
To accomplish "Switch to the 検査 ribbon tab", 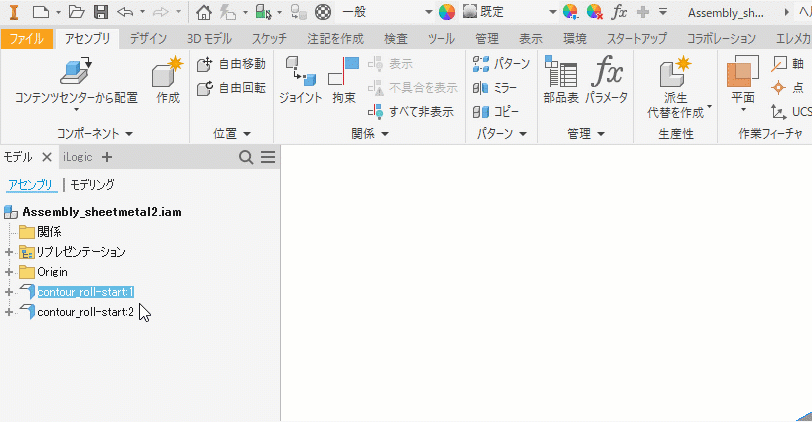I will pyautogui.click(x=396, y=39).
